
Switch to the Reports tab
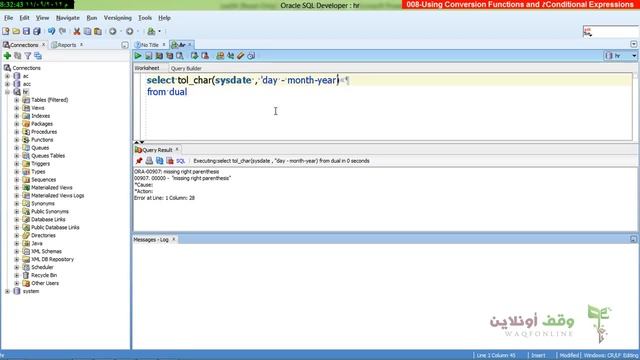66,45
